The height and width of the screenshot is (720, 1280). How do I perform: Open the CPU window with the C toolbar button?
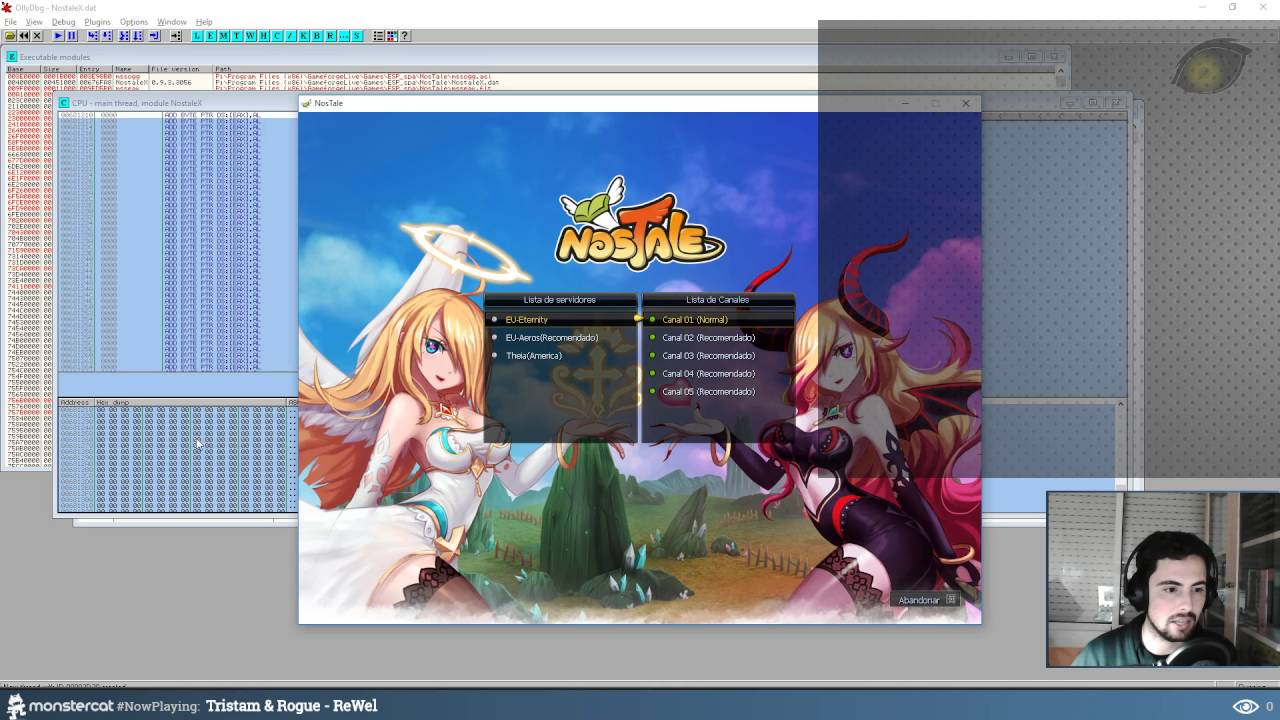(277, 36)
